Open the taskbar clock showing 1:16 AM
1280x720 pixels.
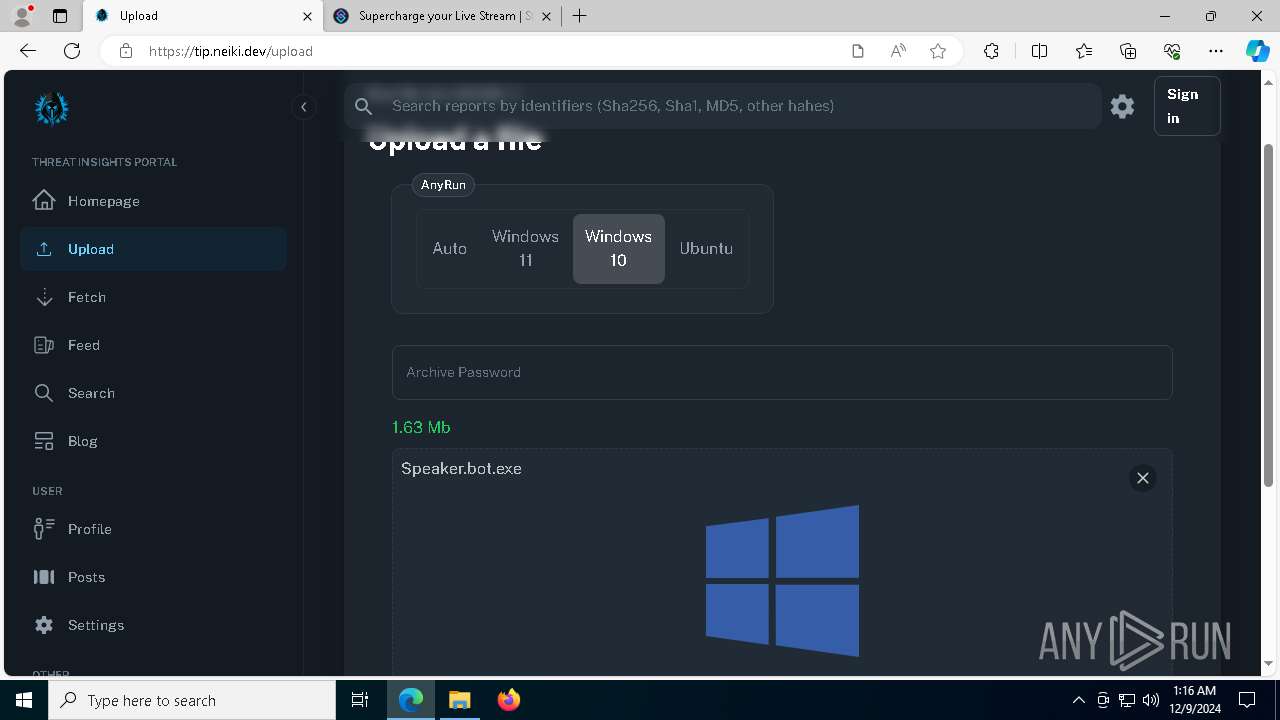coord(1194,700)
